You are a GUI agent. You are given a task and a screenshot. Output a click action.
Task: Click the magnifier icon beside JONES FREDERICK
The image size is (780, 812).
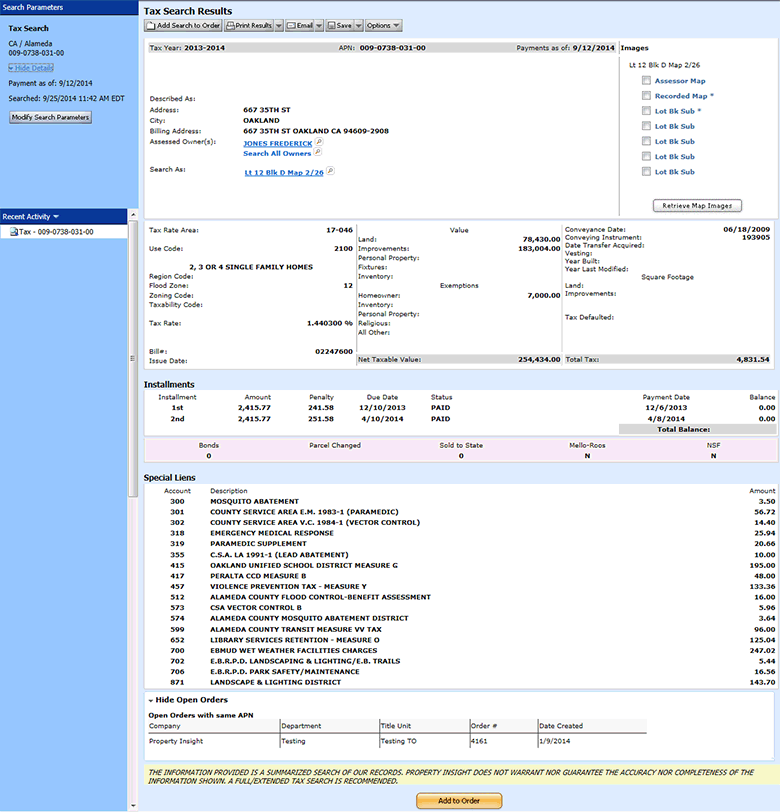pos(319,143)
